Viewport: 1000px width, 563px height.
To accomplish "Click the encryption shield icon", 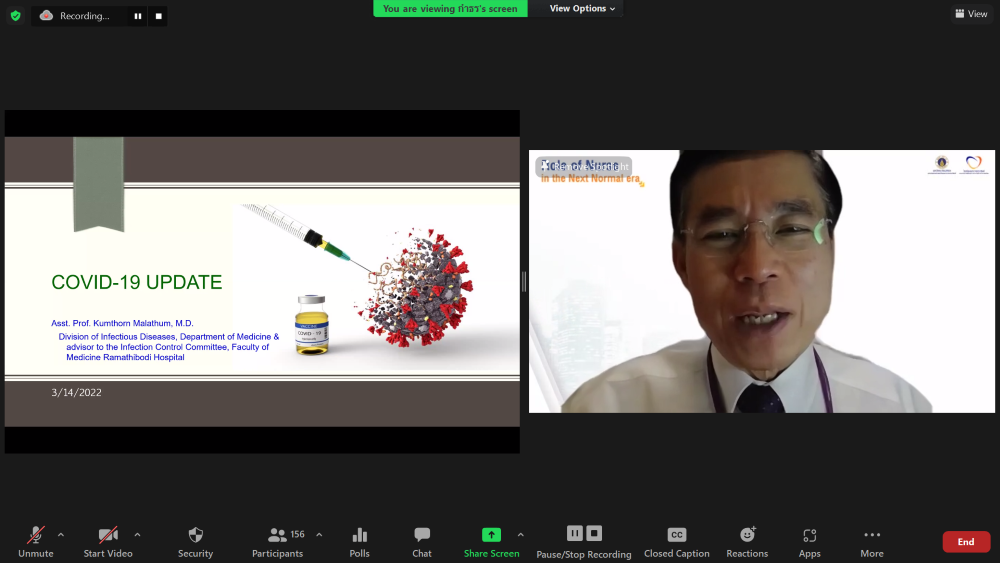I will click(15, 16).
